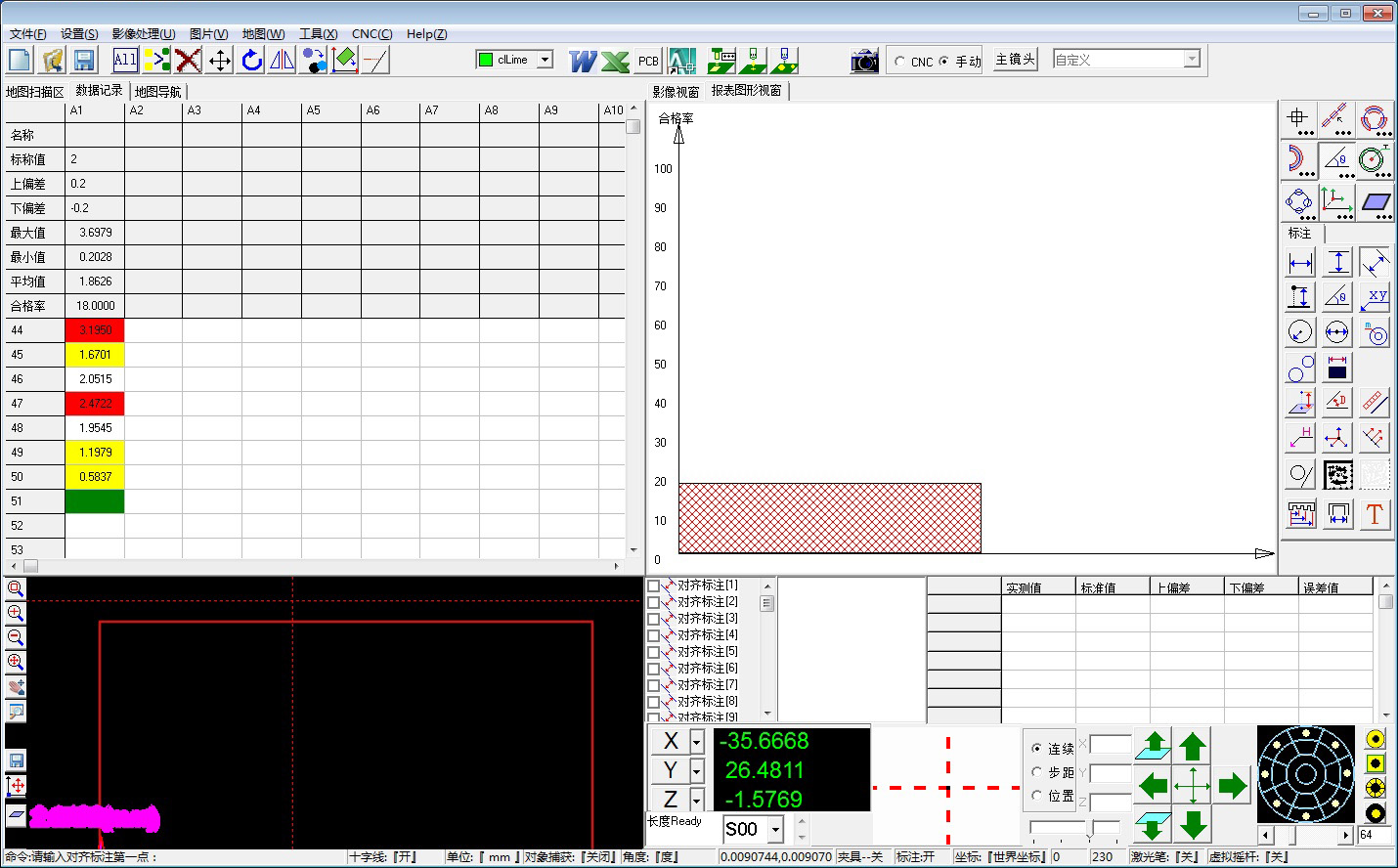Expand the 自定义 combo box

tap(1191, 60)
